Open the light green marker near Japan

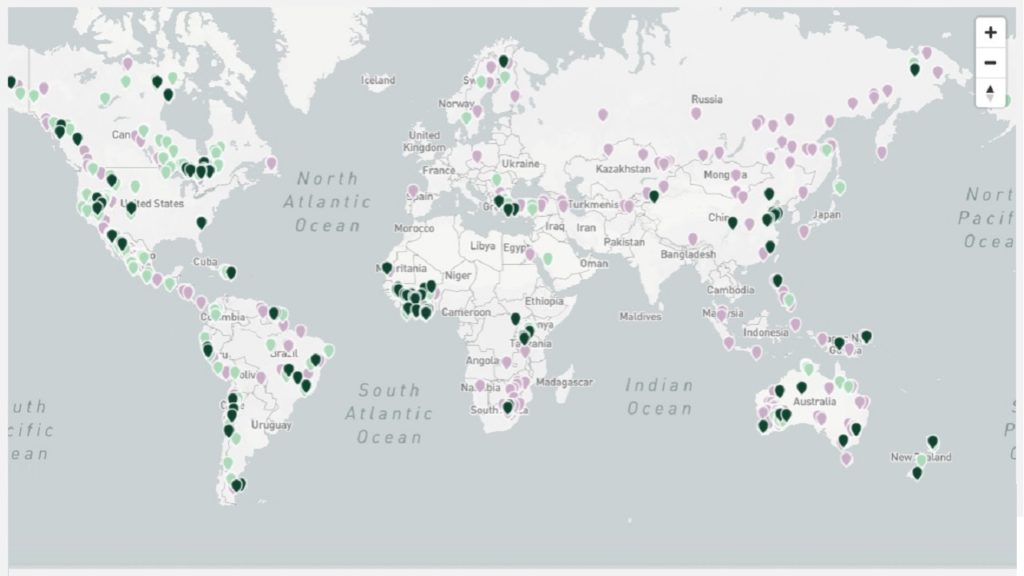[x=839, y=187]
